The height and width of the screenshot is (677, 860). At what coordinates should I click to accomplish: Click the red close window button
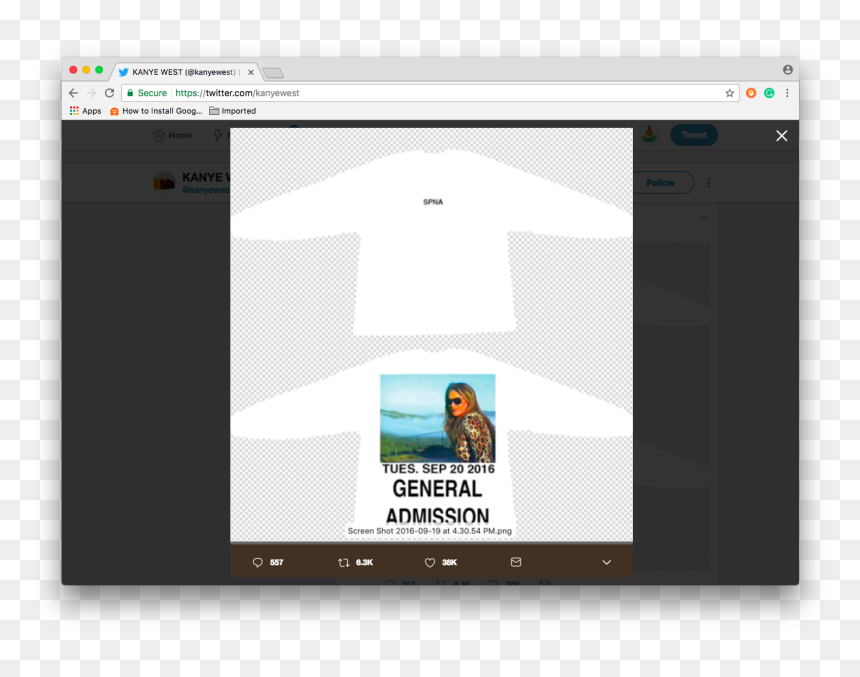(x=73, y=70)
